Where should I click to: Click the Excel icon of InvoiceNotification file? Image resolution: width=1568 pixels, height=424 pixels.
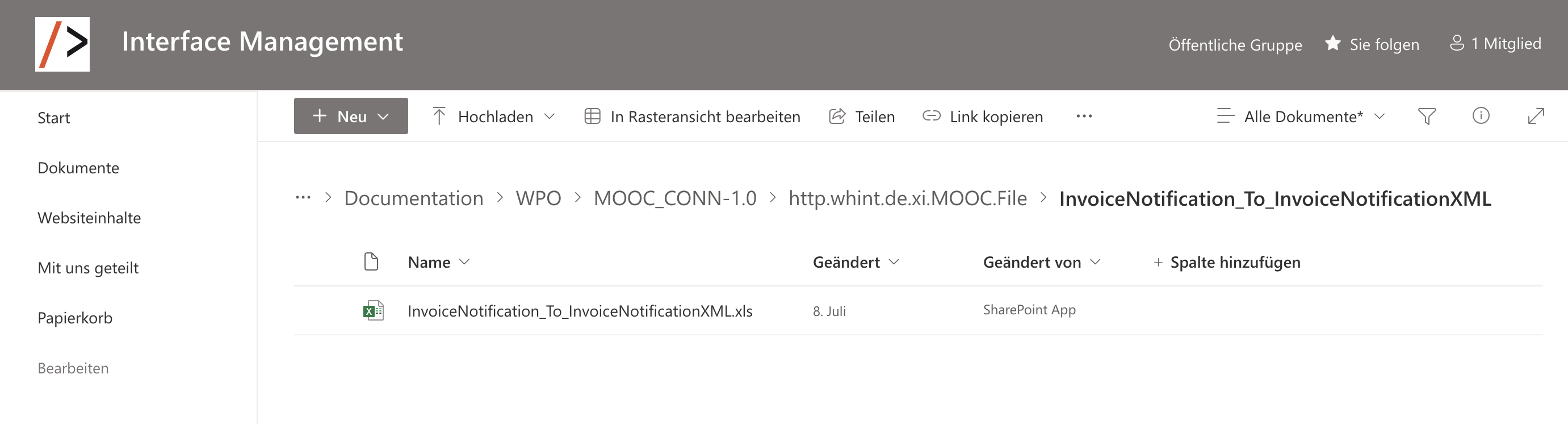[x=373, y=311]
